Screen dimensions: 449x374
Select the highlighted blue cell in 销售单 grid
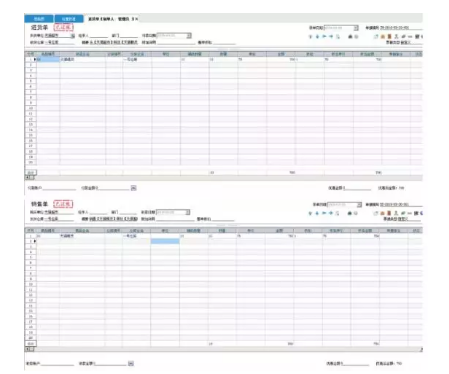tap(165, 241)
